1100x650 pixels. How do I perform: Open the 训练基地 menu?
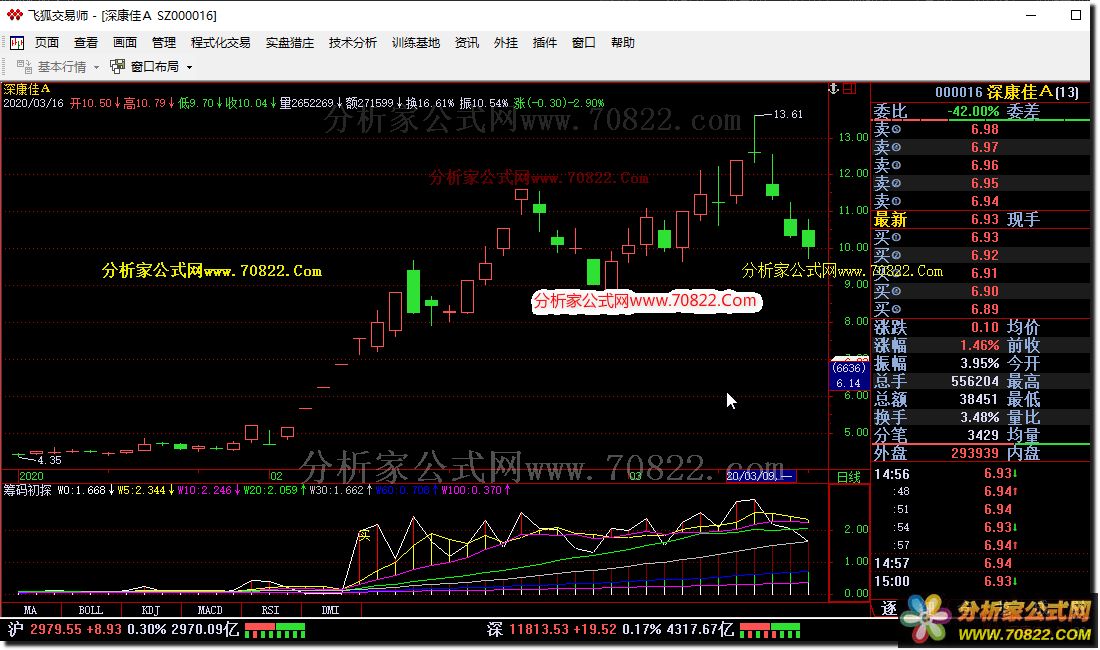pyautogui.click(x=416, y=43)
